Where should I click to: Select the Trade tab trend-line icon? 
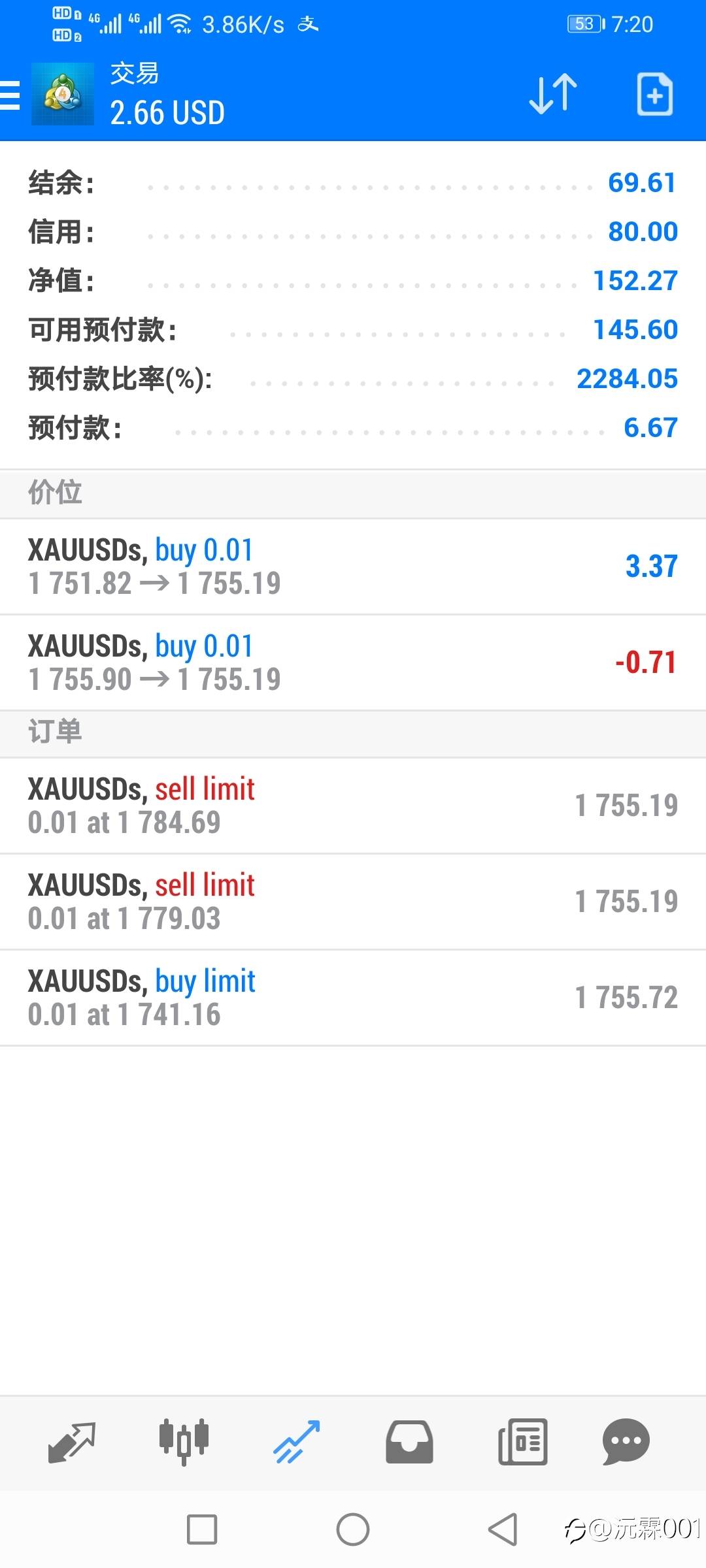point(296,1441)
